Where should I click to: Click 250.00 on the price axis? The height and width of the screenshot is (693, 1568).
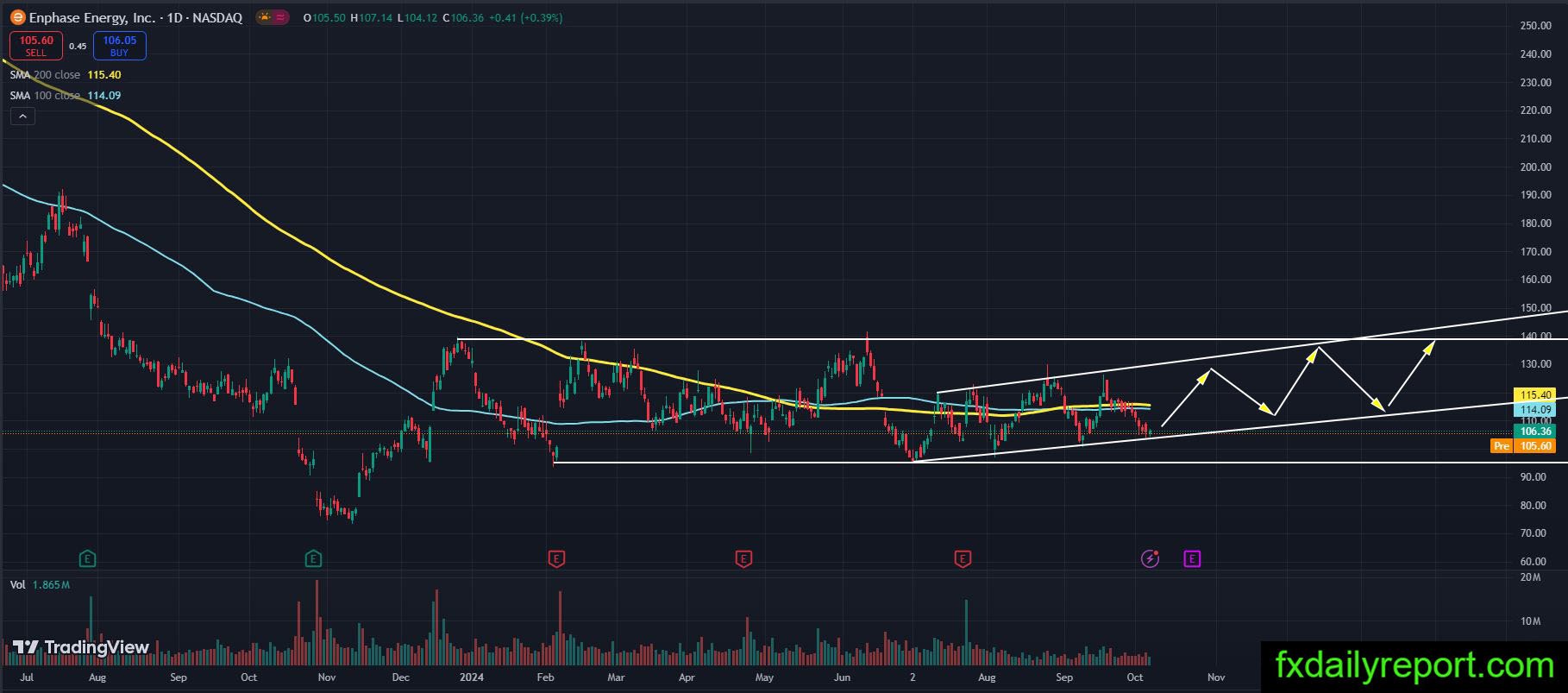point(1536,26)
